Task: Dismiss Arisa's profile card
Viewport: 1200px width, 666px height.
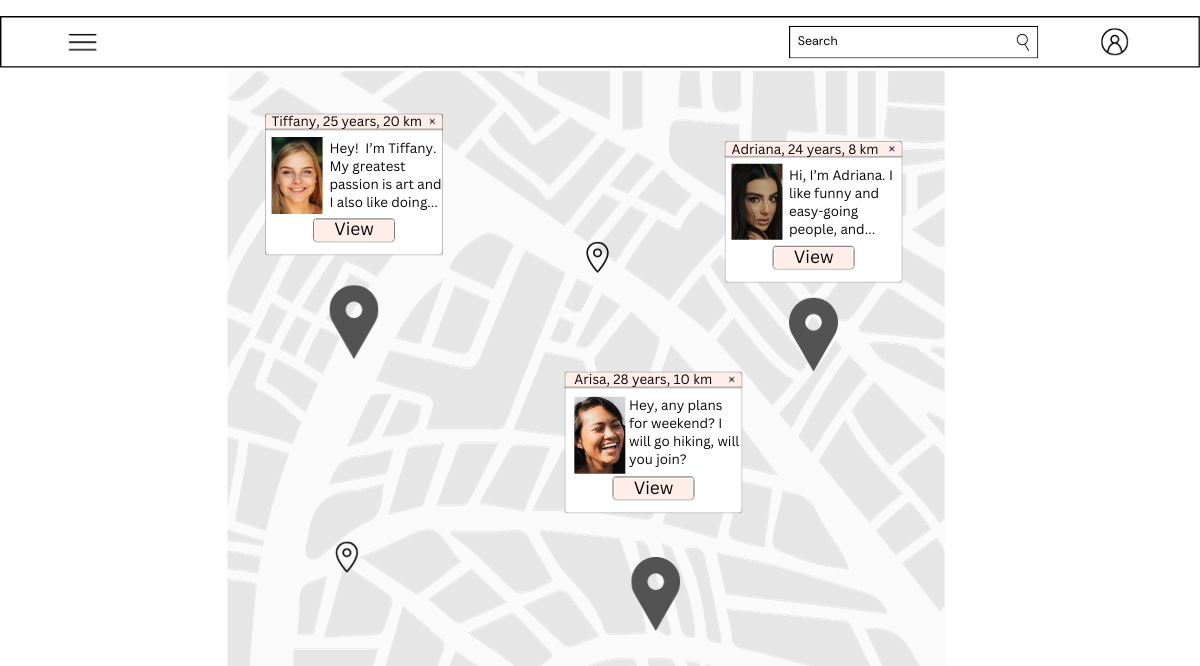Action: (731, 380)
